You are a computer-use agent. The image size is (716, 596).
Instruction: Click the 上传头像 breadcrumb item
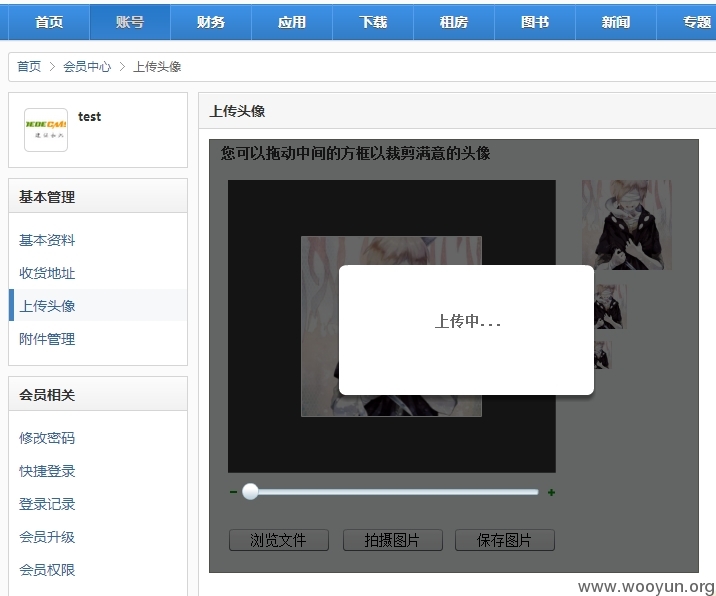157,67
